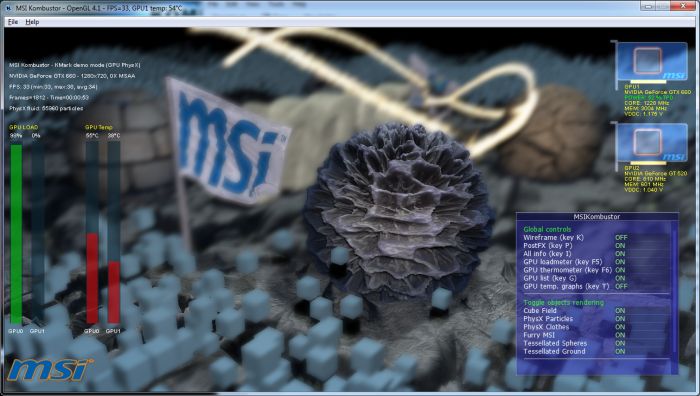
Task: Click the taller red GPU0 temperature bar
Action: tap(92, 278)
